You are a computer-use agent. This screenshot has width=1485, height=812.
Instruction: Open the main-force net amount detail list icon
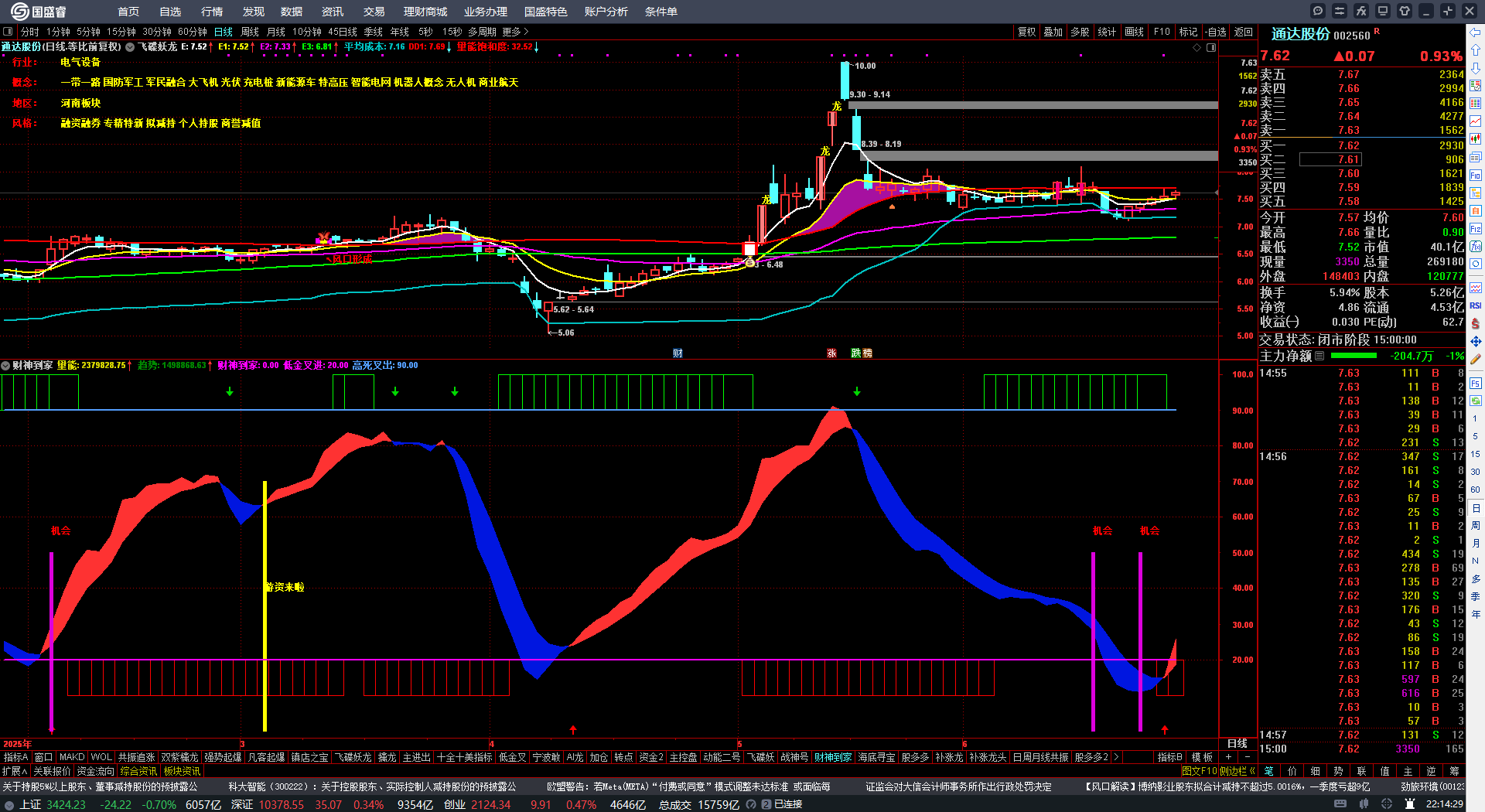1319,356
